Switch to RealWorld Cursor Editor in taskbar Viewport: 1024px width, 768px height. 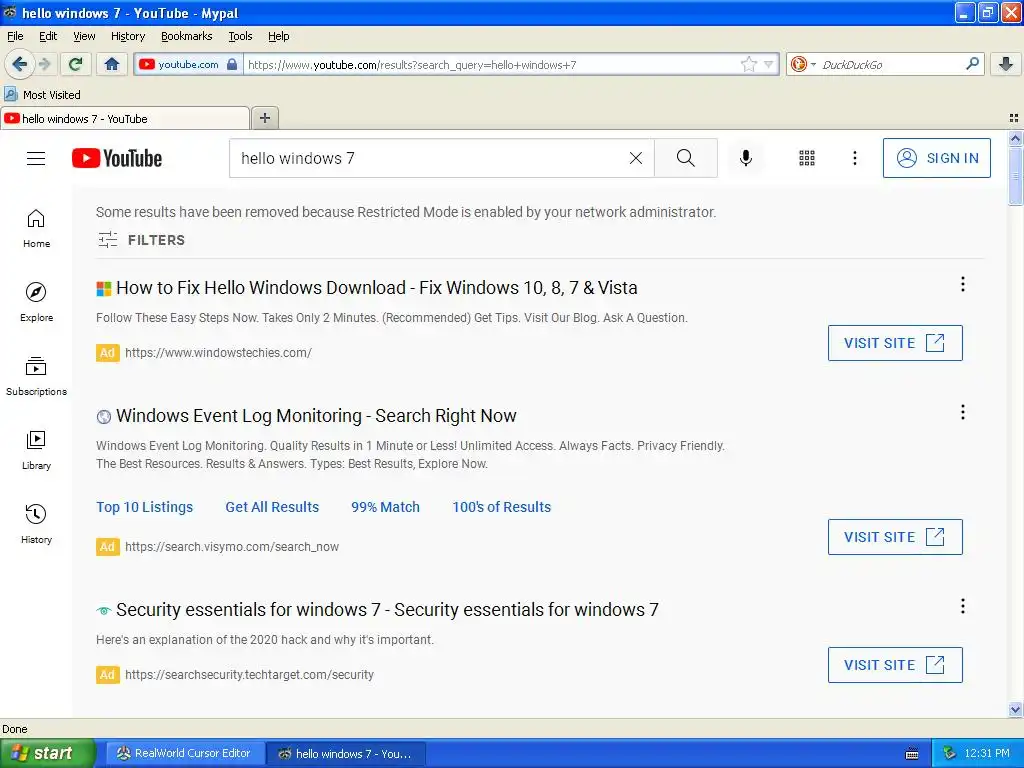pyautogui.click(x=185, y=753)
